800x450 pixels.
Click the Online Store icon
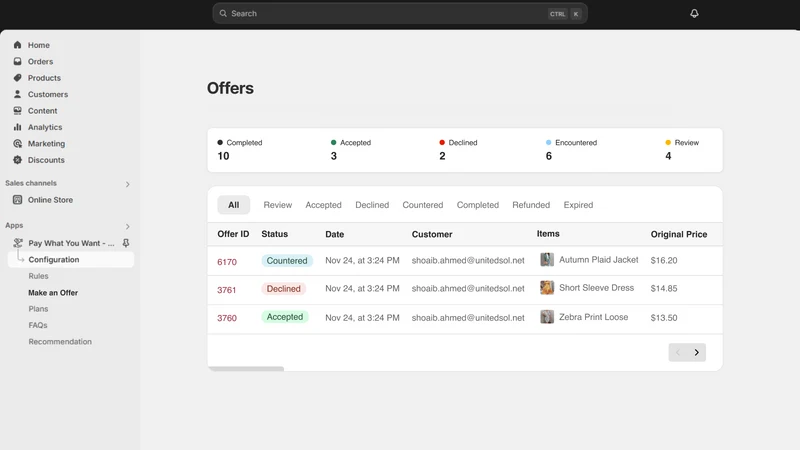click(x=17, y=199)
